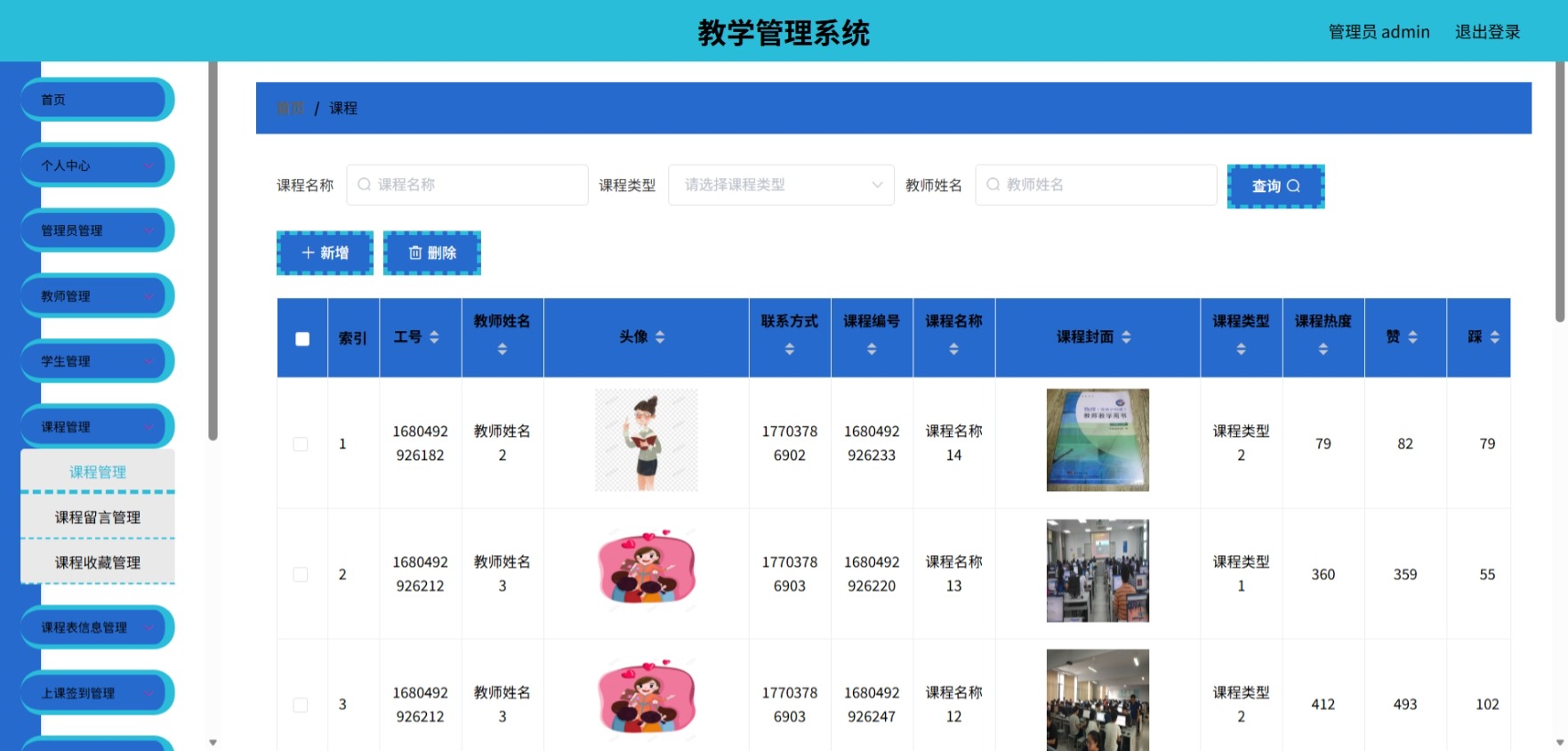This screenshot has height=751, width=1568.
Task: Sort by 课程热度 column arrows
Action: tap(1323, 350)
